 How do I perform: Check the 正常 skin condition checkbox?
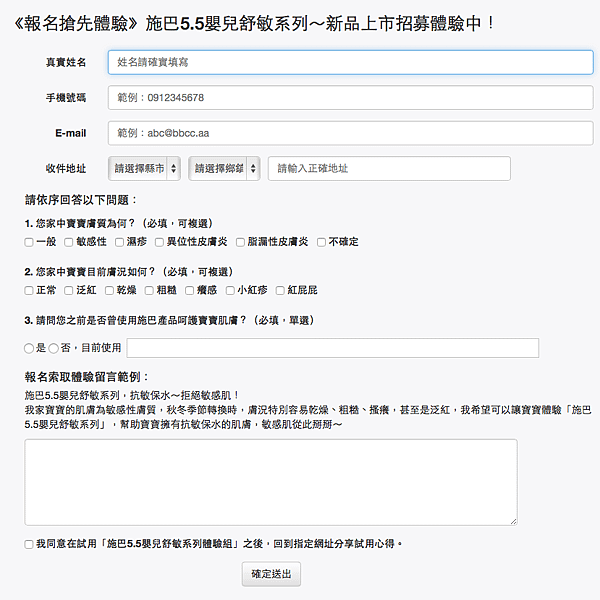tap(29, 290)
